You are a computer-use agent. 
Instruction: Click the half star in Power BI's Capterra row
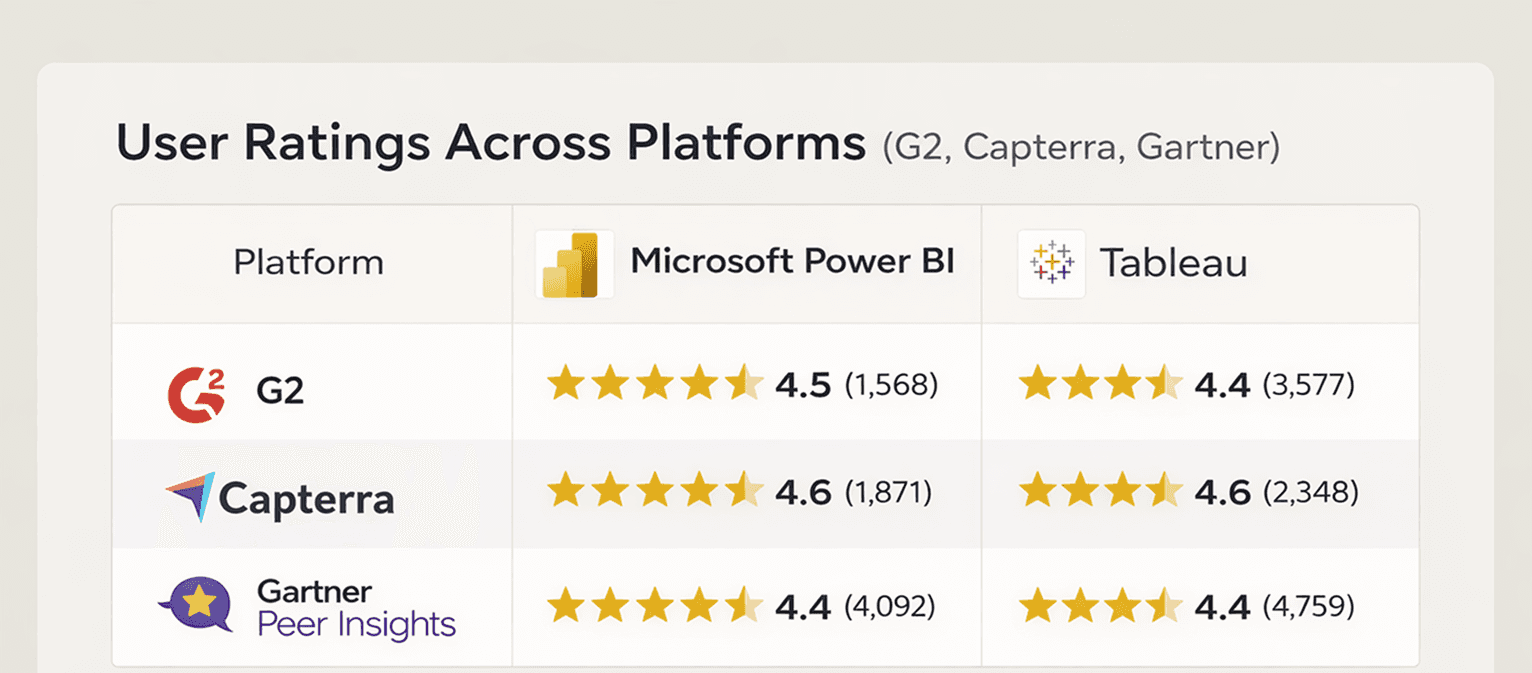point(741,493)
